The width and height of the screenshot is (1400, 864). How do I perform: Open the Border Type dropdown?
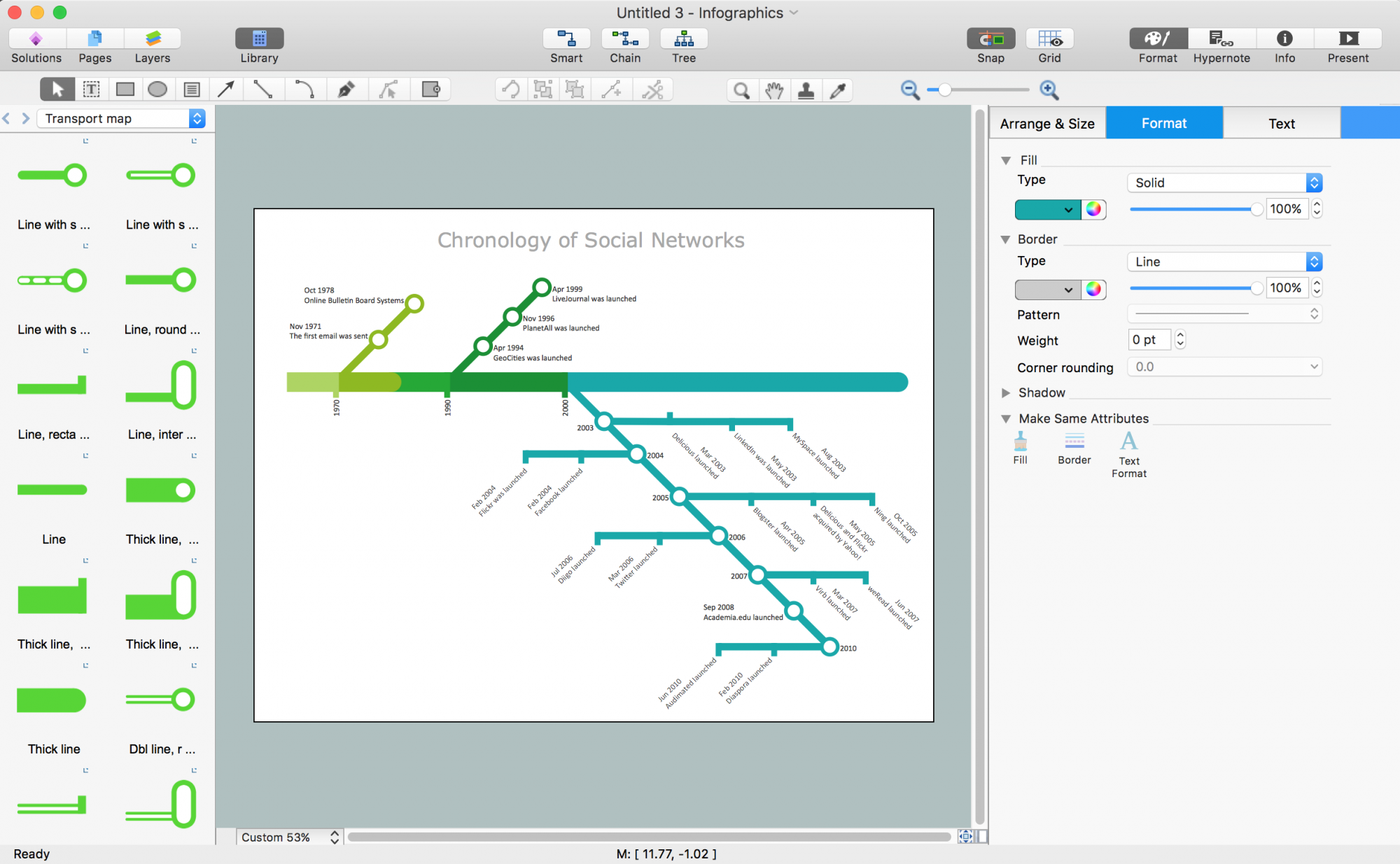point(1224,262)
